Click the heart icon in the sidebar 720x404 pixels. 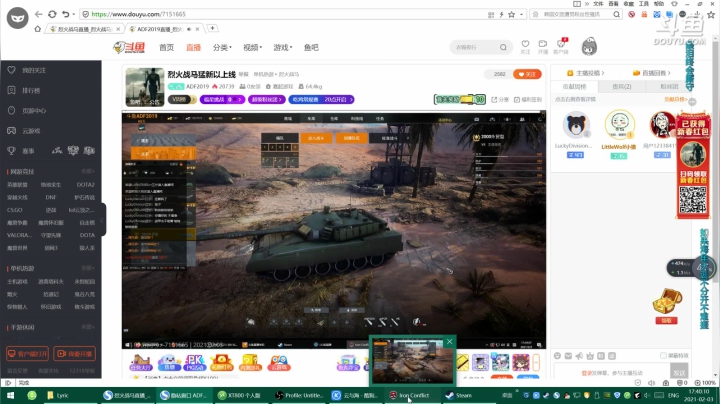[x=11, y=70]
